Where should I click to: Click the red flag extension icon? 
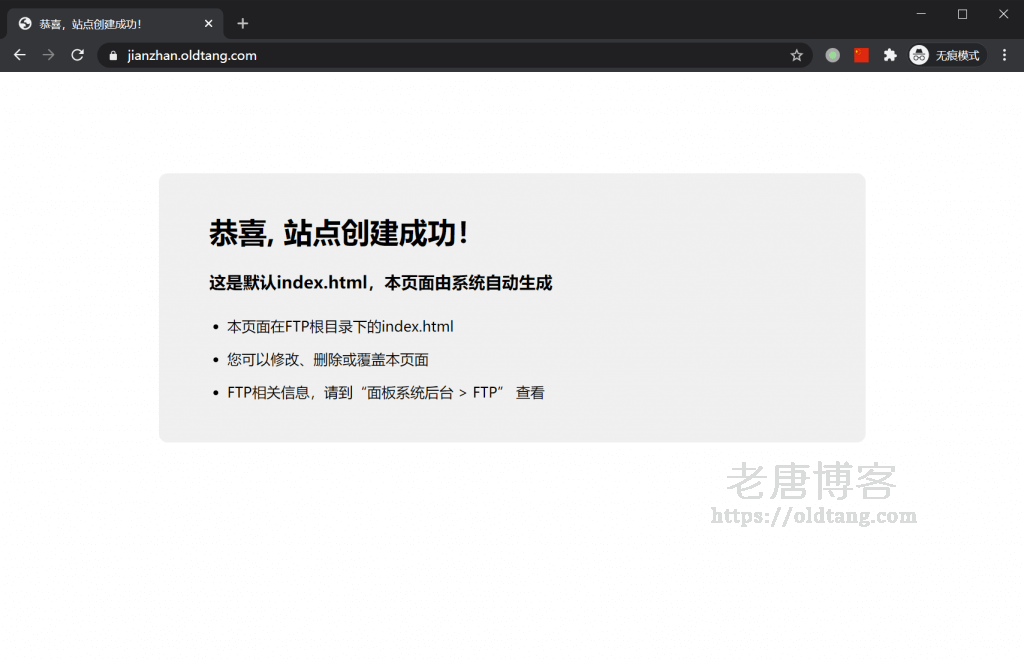861,56
